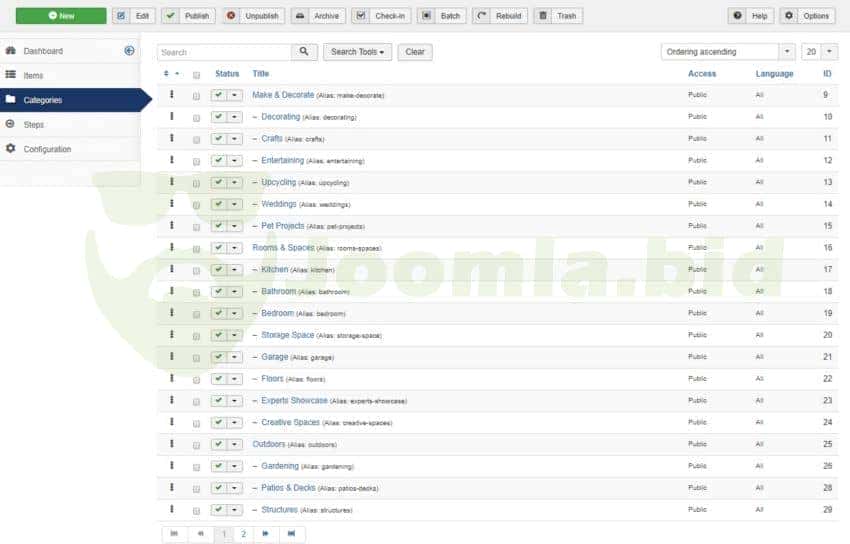Screen dimensions: 850x544
Task: Click the green New button
Action: (61, 16)
